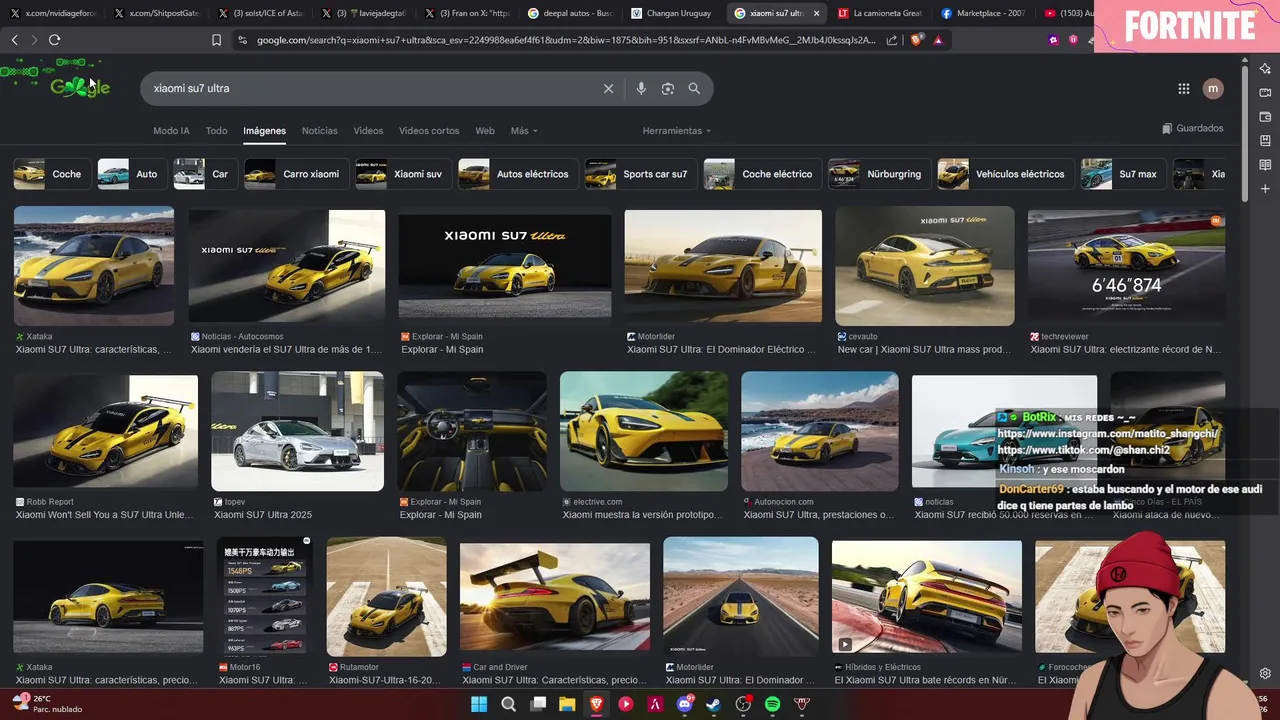Clear the search box with the X

coord(608,88)
